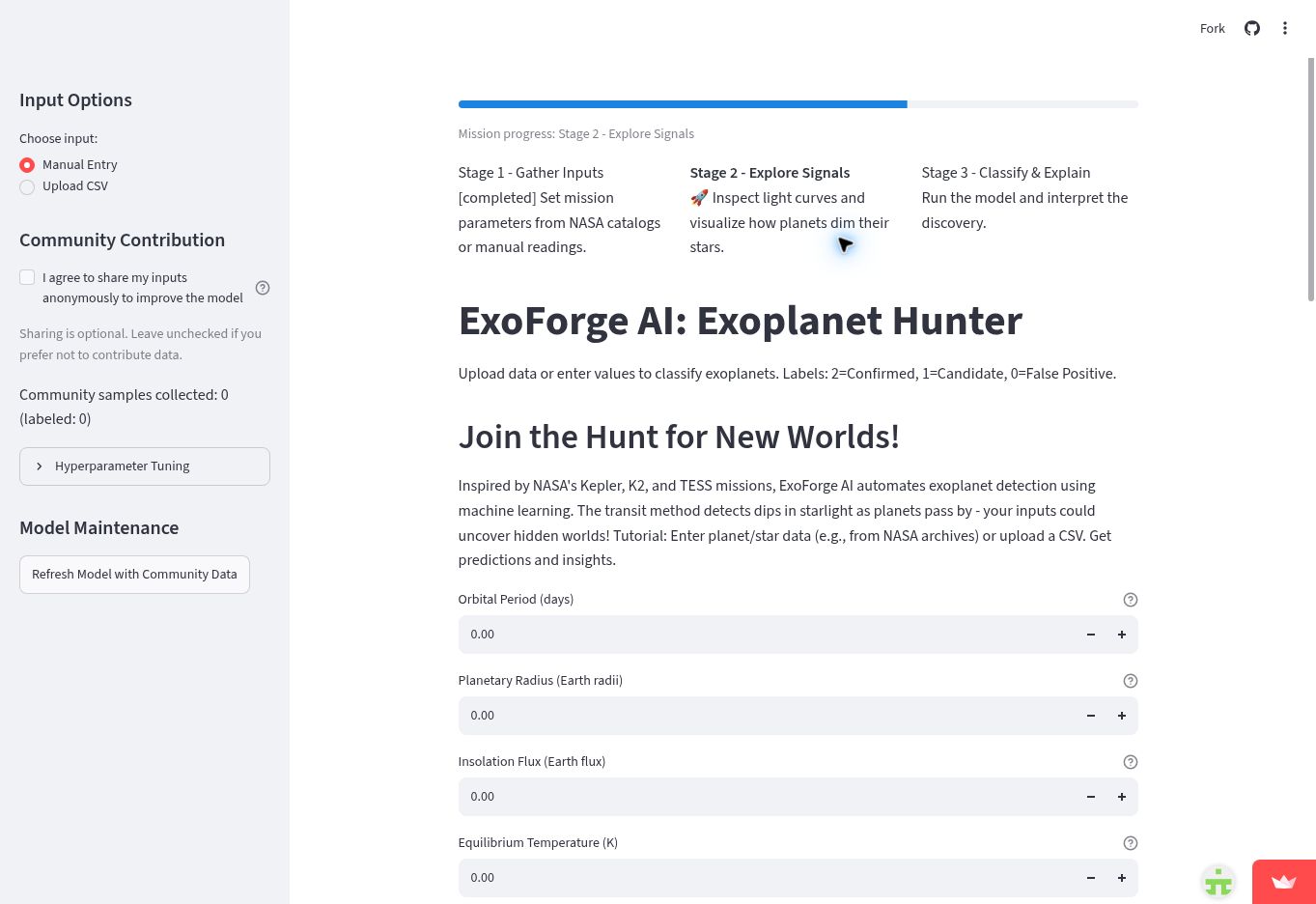The height and width of the screenshot is (904, 1316).
Task: Increase Insolation Flux with plus button
Action: click(1122, 797)
